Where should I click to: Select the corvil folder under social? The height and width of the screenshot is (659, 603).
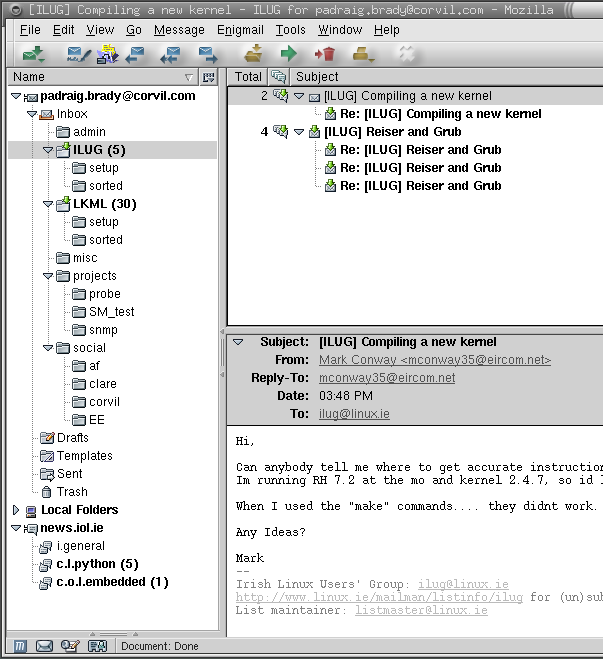click(x=104, y=402)
